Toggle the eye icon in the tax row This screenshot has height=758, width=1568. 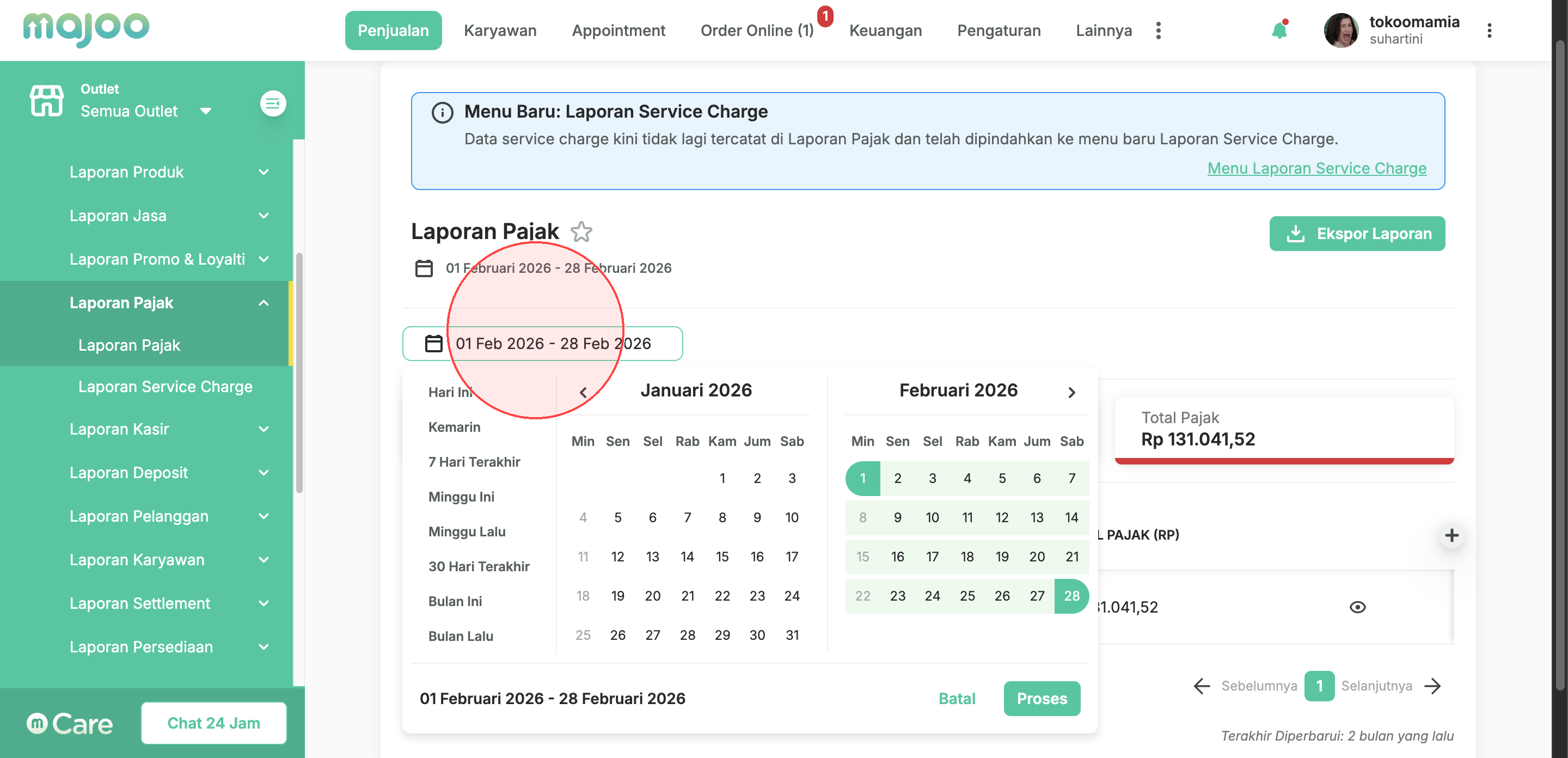pyautogui.click(x=1357, y=607)
